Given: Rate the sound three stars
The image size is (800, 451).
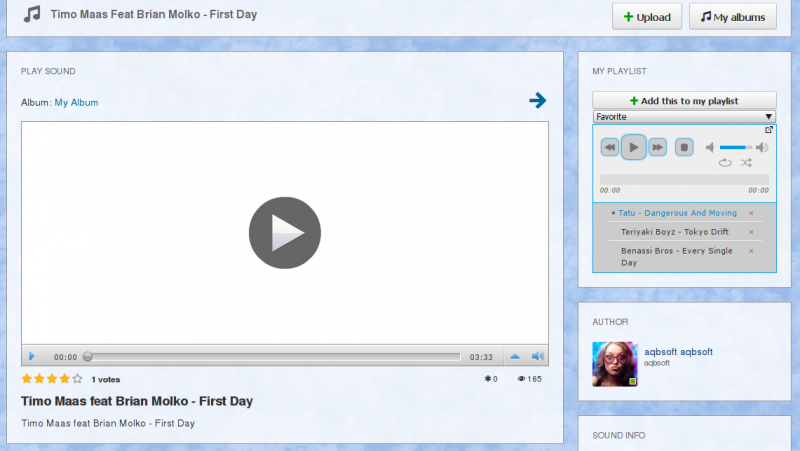Looking at the screenshot, I should click(52, 379).
